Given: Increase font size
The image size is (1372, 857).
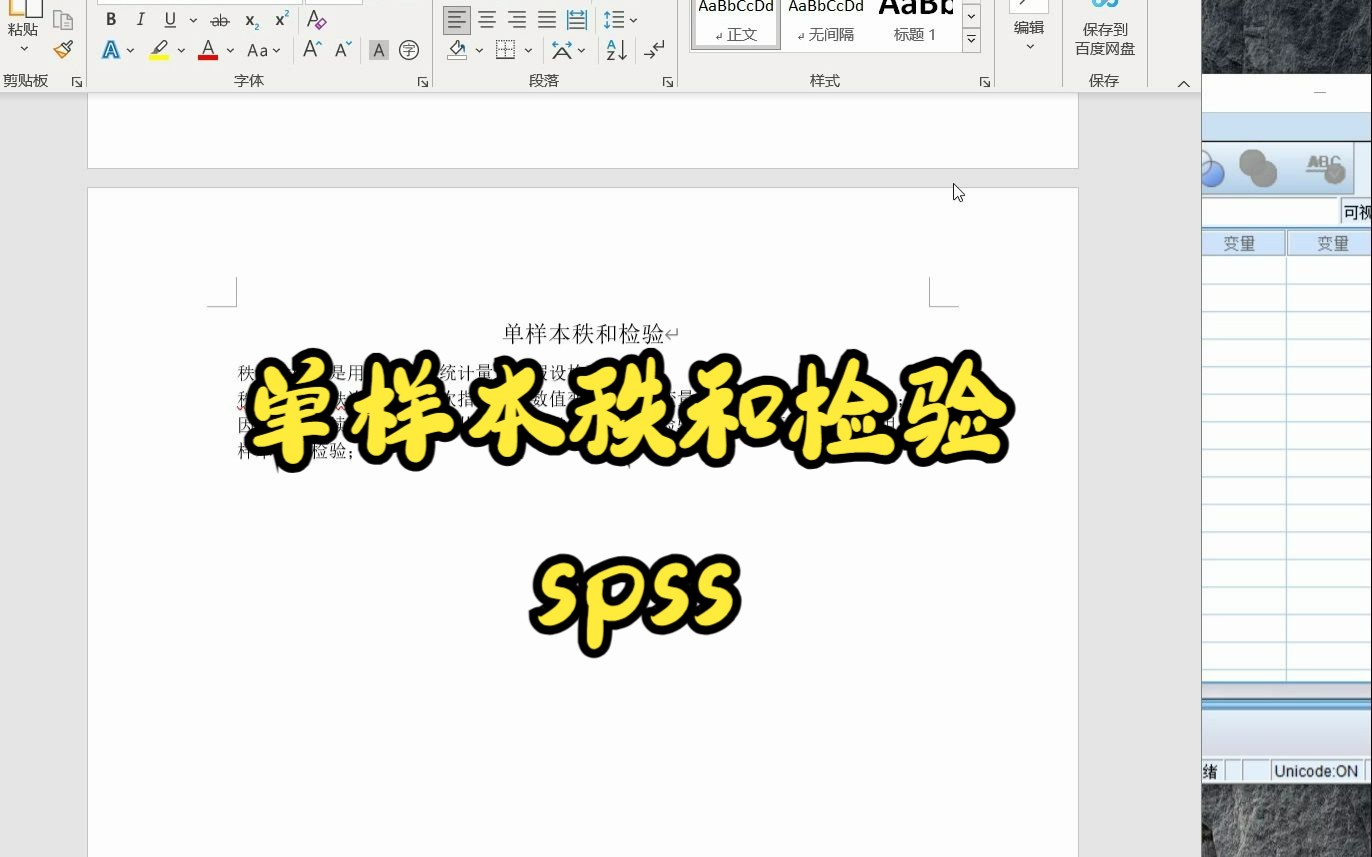Looking at the screenshot, I should (x=312, y=50).
